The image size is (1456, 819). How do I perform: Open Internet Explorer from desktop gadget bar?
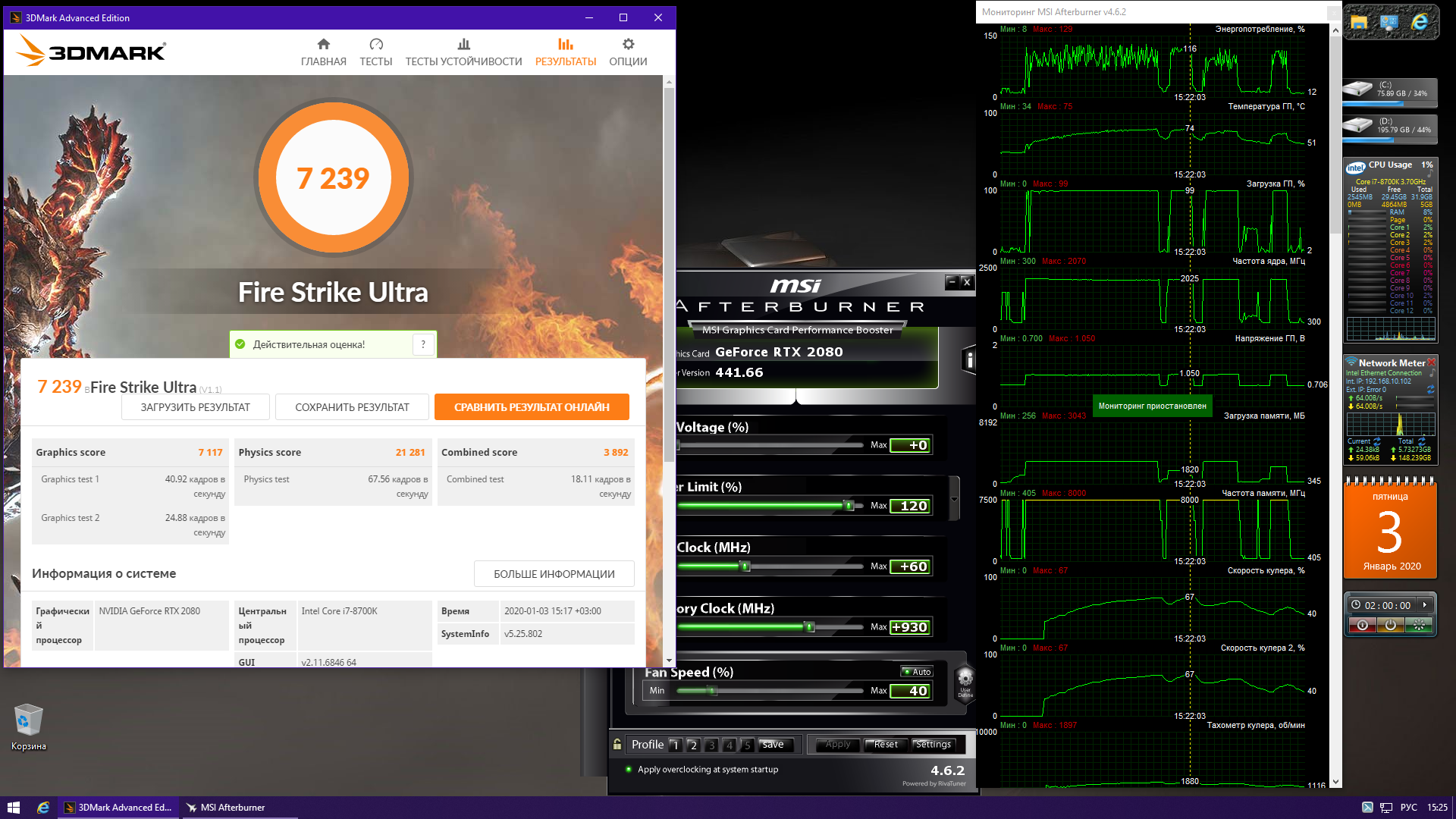pyautogui.click(x=1419, y=23)
